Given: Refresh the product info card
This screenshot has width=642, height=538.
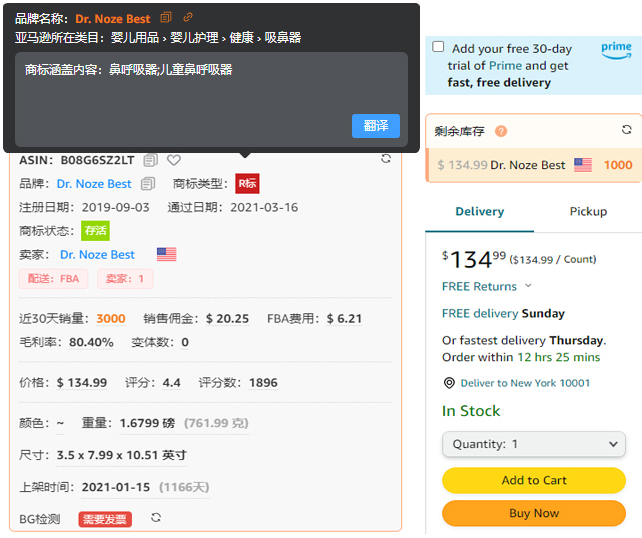Looking at the screenshot, I should coord(386,158).
